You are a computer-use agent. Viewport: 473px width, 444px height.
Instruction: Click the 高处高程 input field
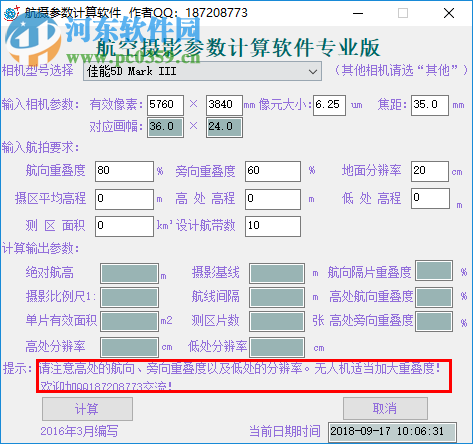click(273, 199)
